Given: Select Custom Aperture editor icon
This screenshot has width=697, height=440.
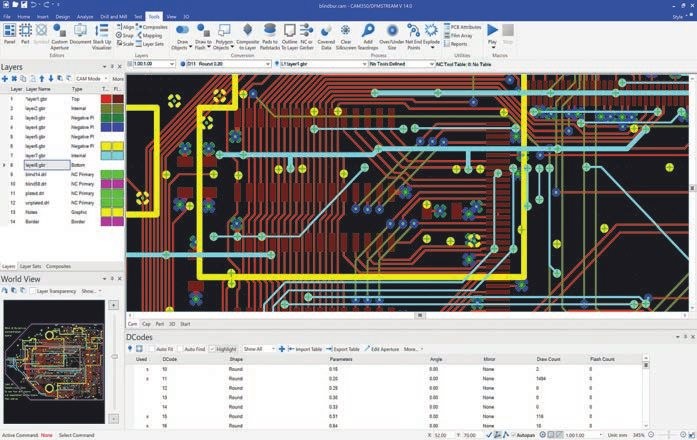Looking at the screenshot, I should [59, 37].
